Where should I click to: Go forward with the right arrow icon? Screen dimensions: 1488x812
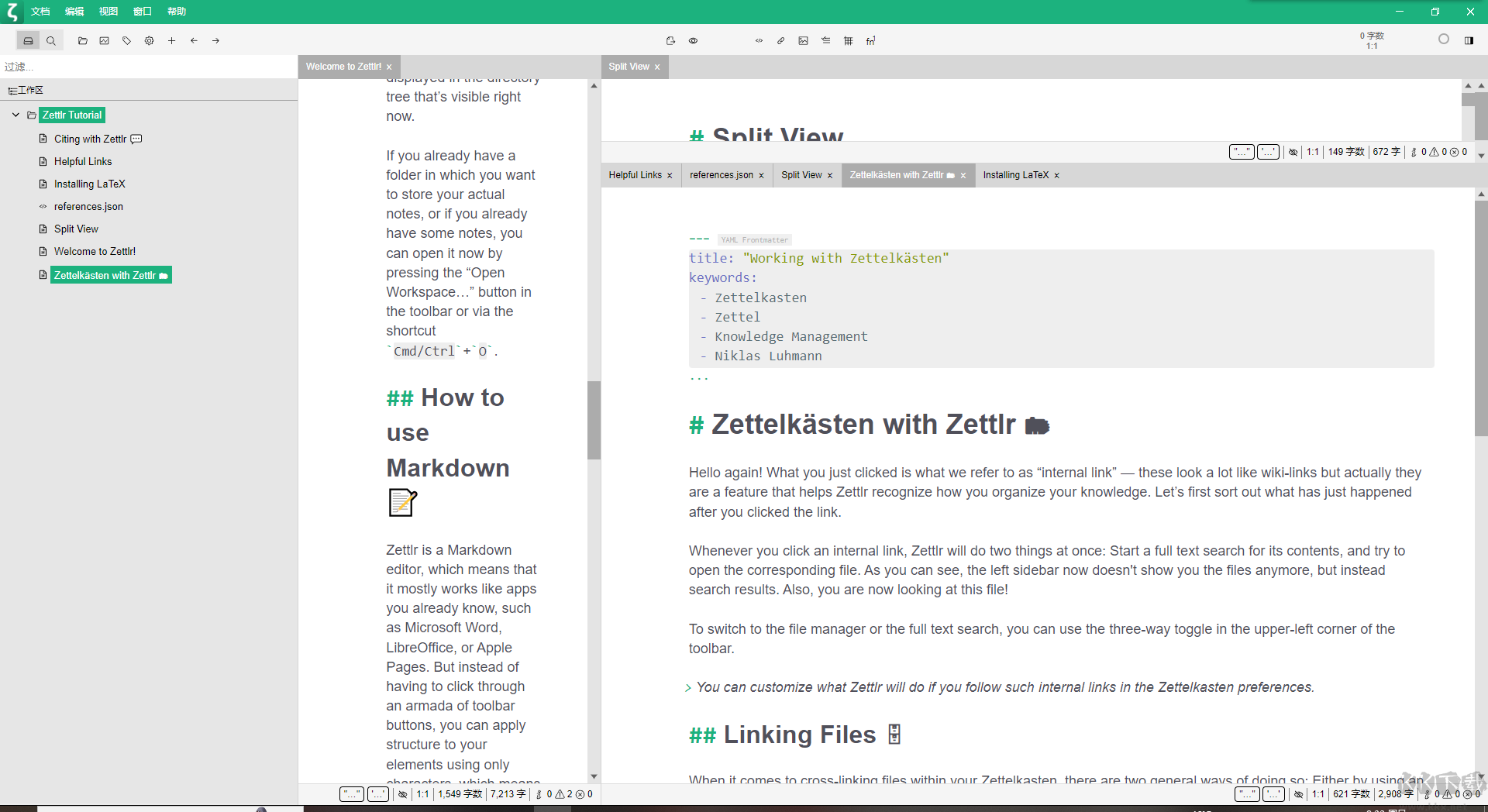(216, 40)
